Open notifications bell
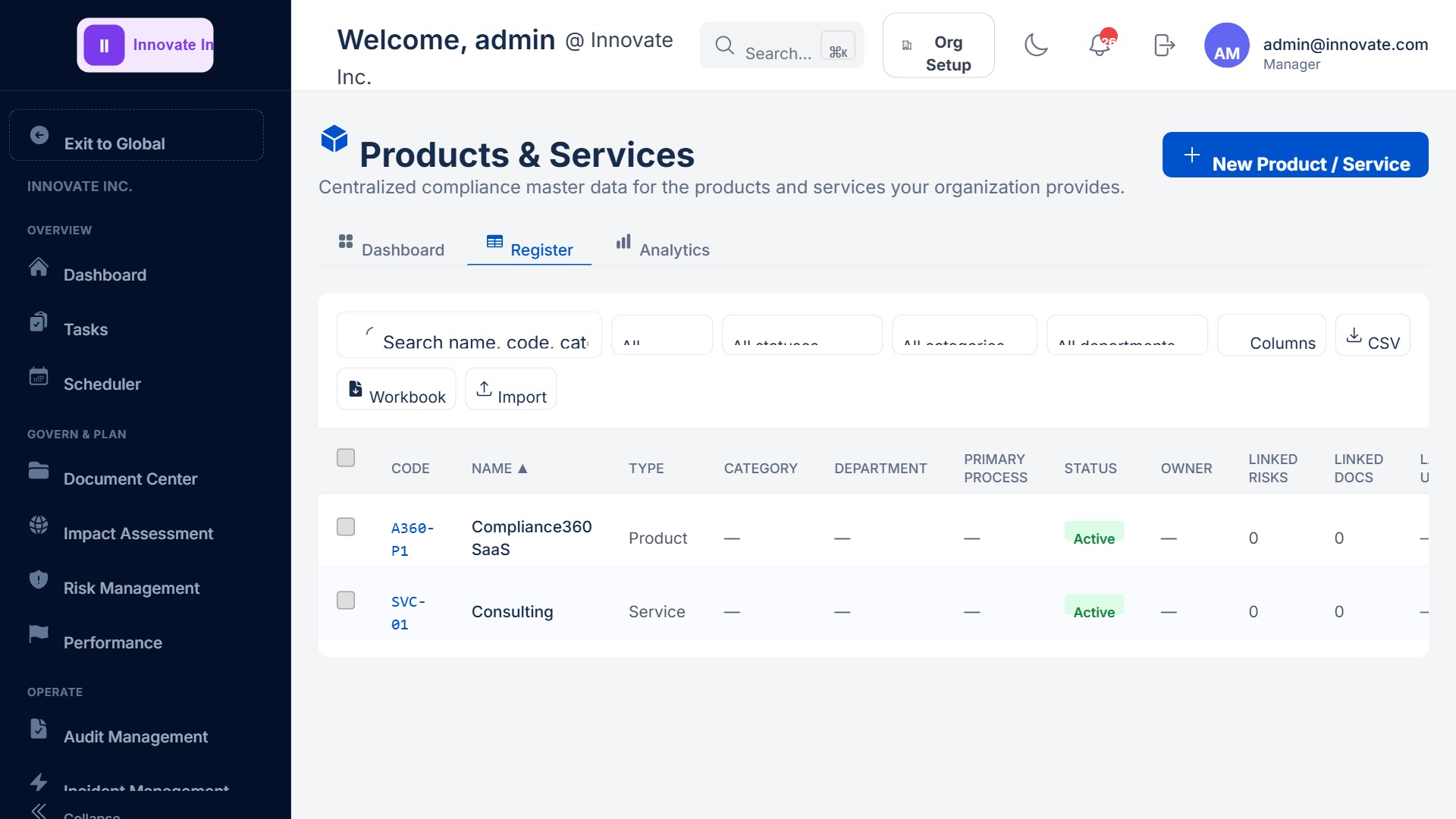 tap(1100, 44)
